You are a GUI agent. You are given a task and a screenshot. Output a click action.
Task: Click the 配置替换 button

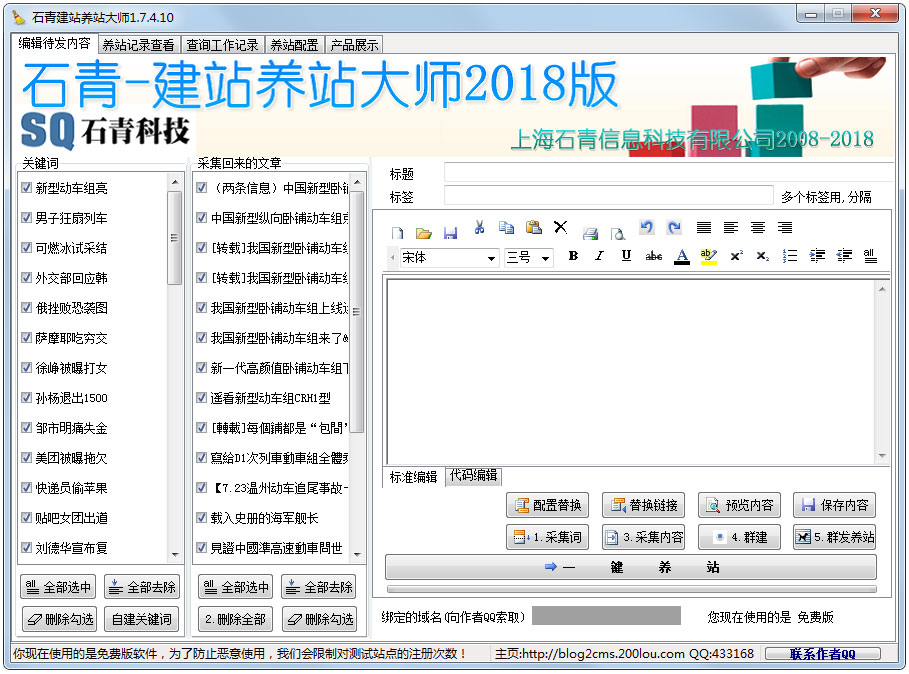tap(548, 505)
